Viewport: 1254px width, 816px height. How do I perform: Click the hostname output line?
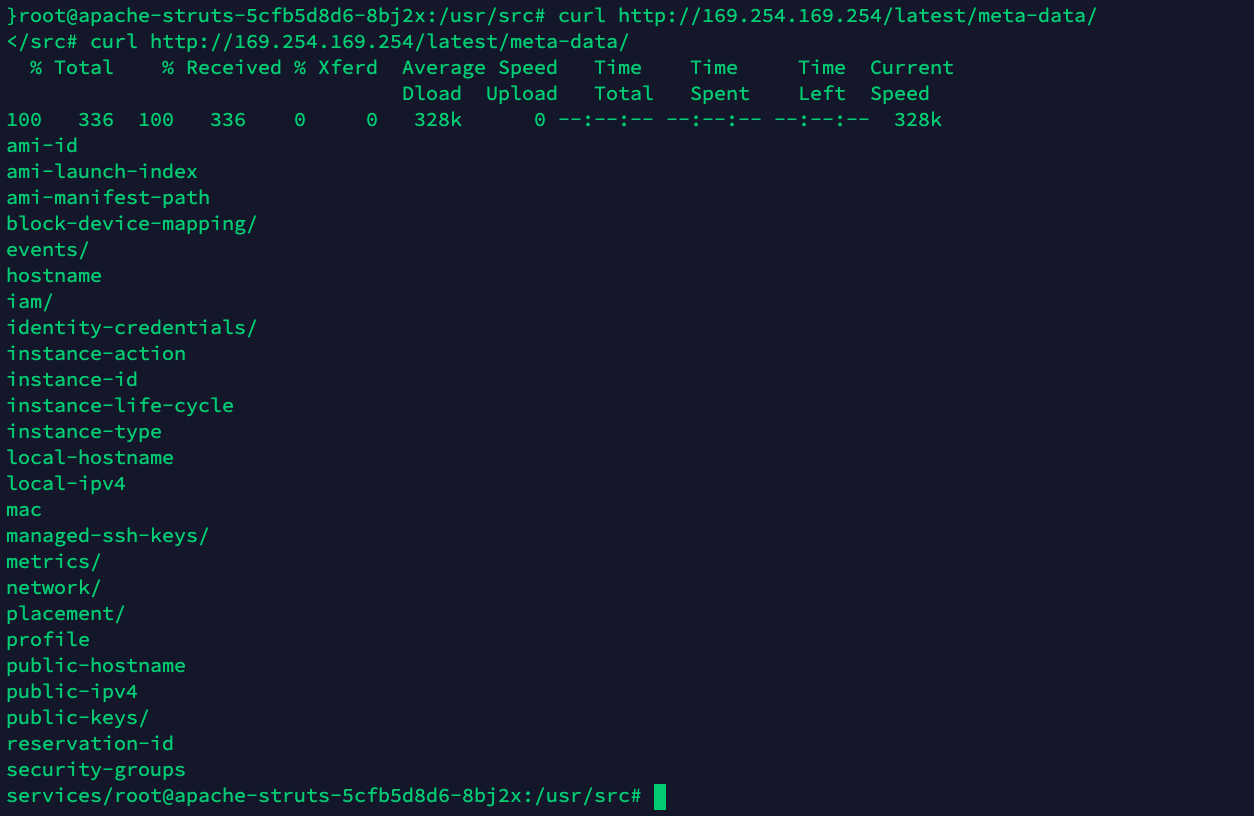(x=54, y=276)
